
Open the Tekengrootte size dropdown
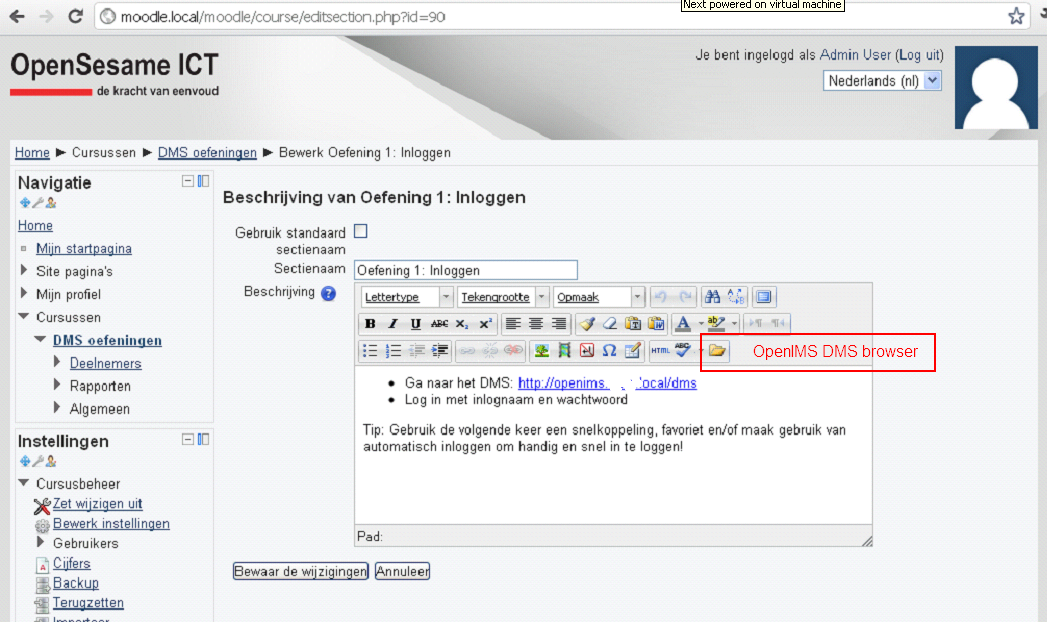(503, 297)
